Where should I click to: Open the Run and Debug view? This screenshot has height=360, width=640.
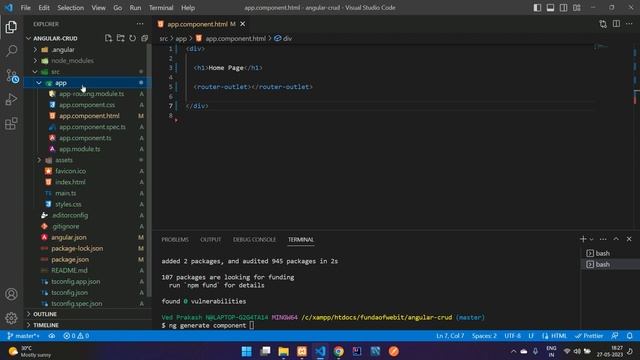tap(11, 99)
